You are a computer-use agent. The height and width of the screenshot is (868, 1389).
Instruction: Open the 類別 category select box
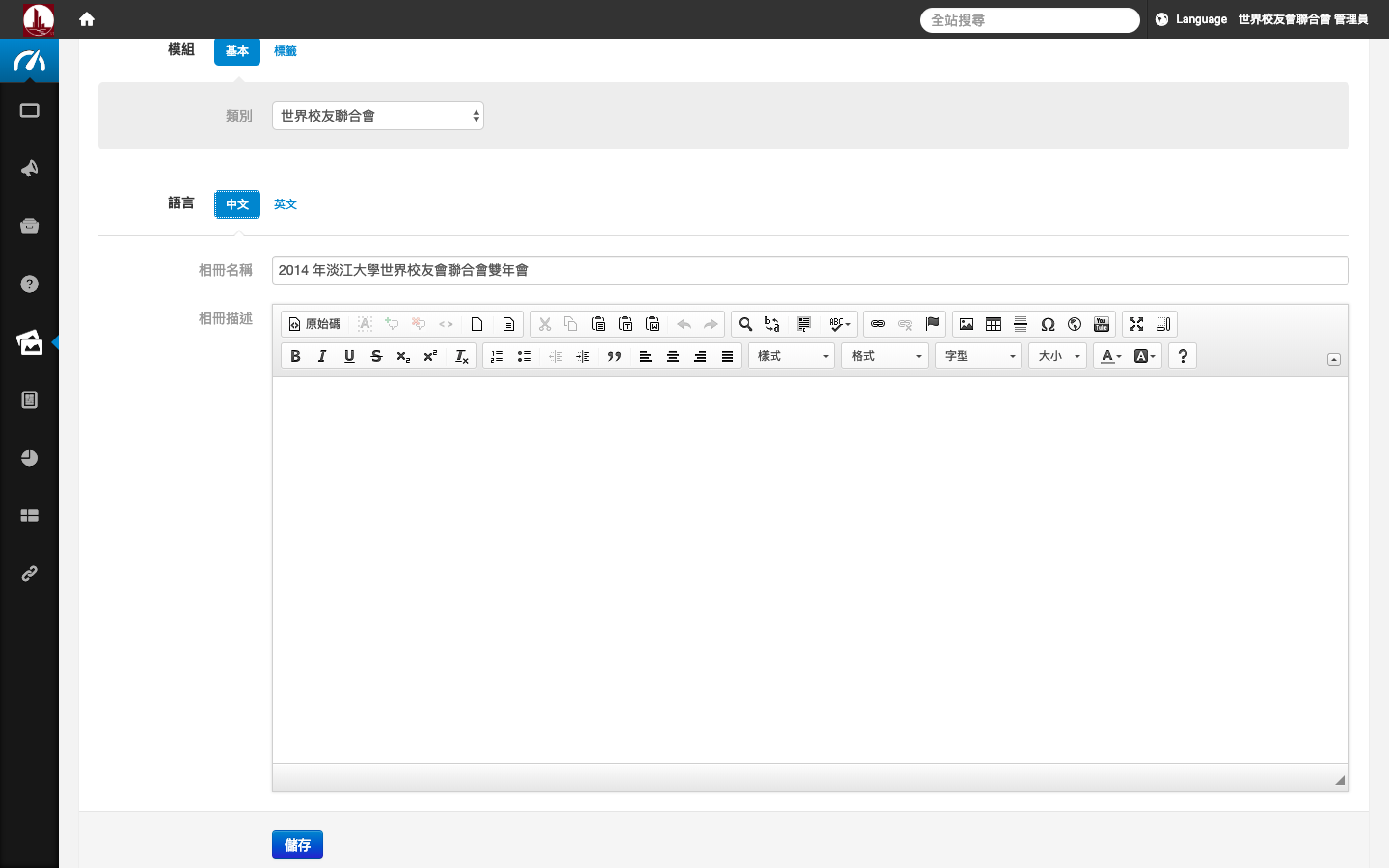pos(378,116)
